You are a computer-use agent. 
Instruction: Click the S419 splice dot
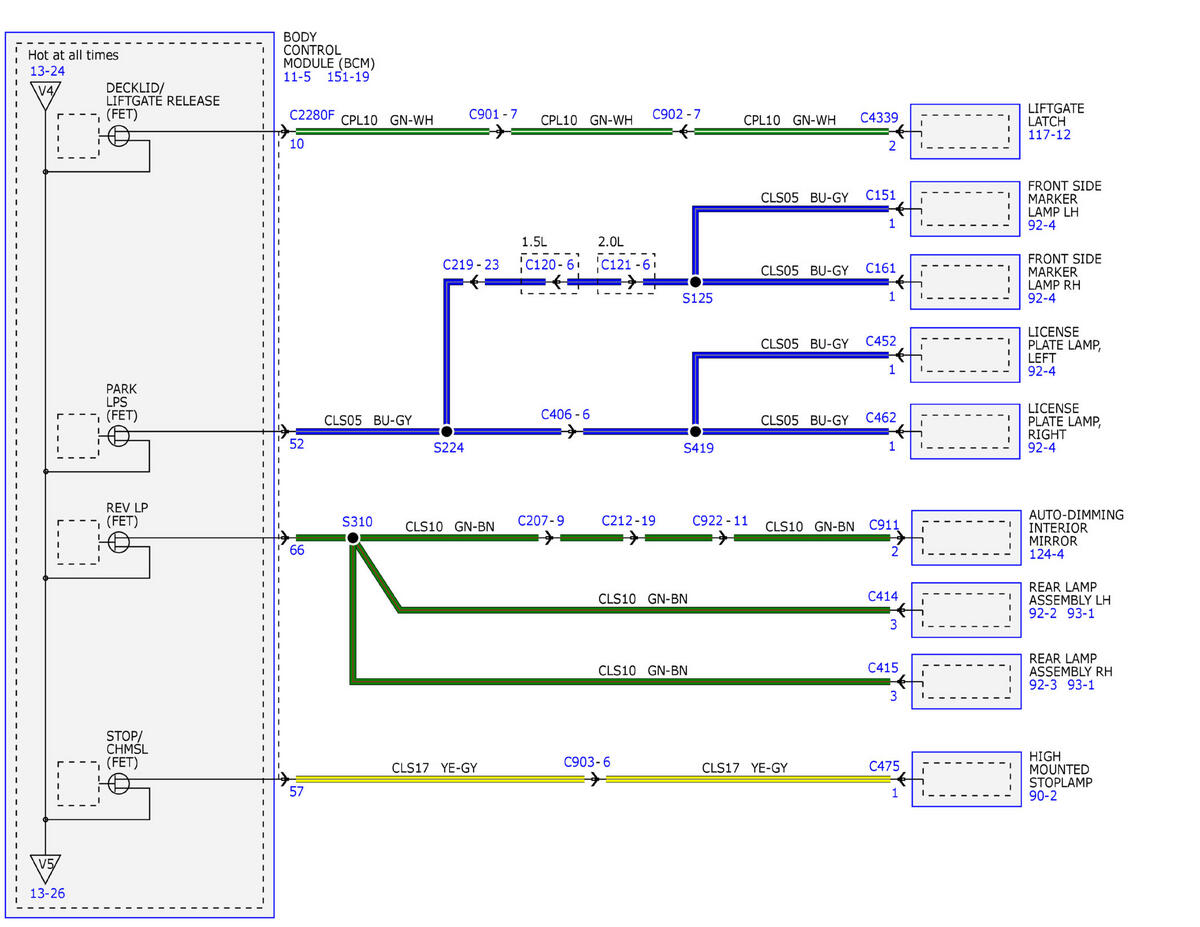tap(695, 432)
